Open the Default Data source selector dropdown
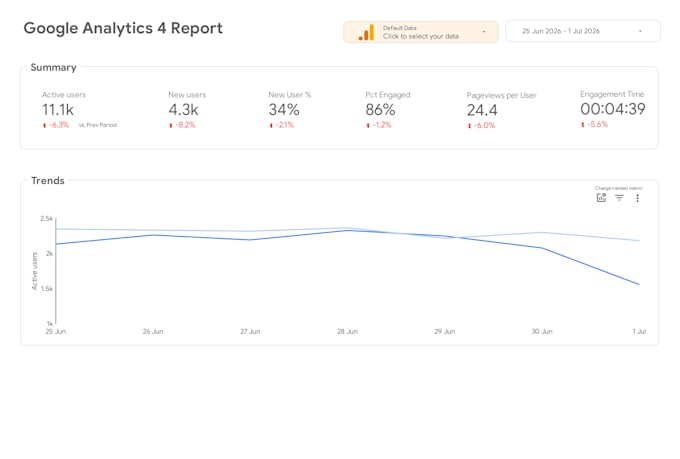680x459 pixels. (421, 32)
